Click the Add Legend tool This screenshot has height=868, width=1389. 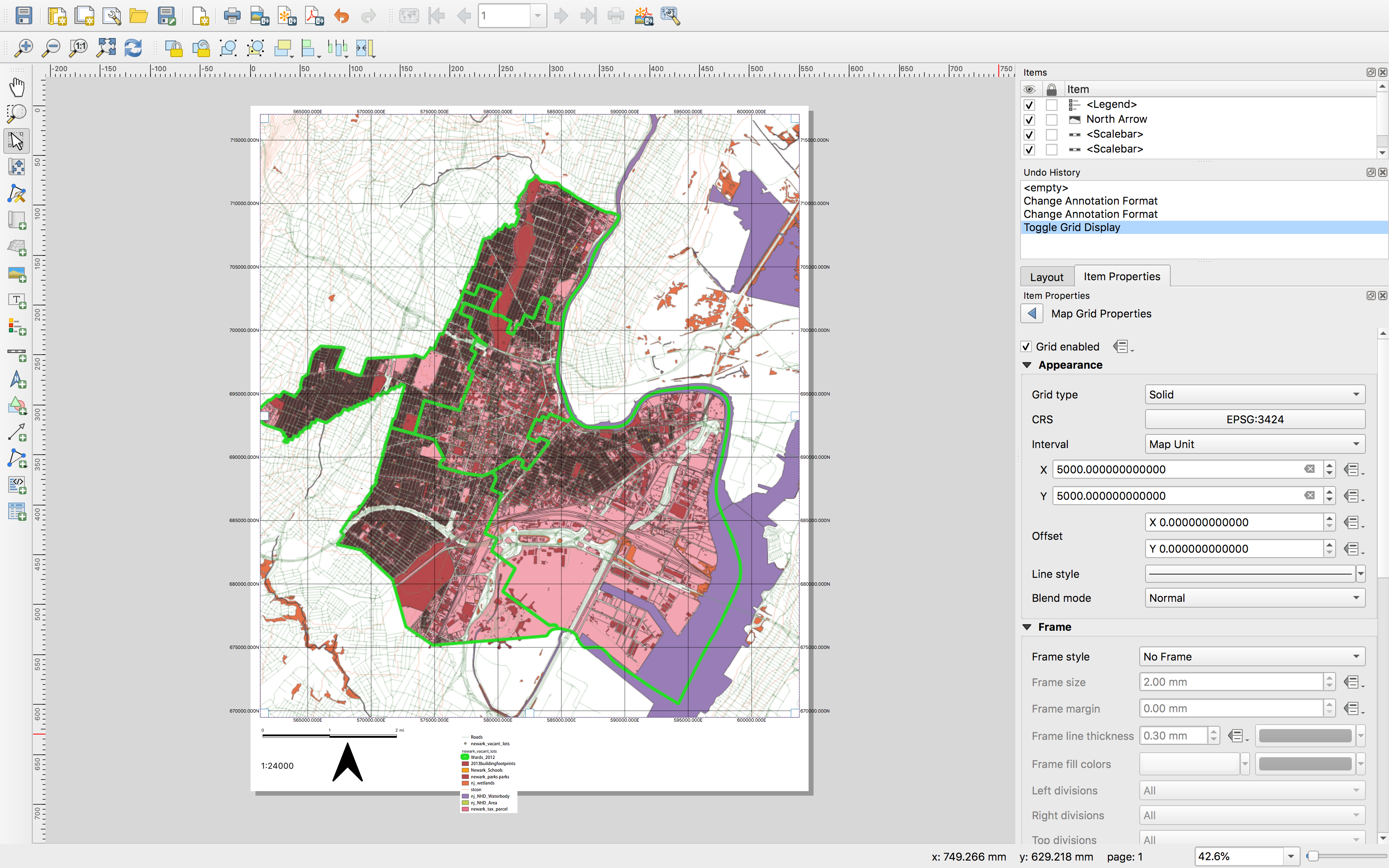[x=17, y=327]
